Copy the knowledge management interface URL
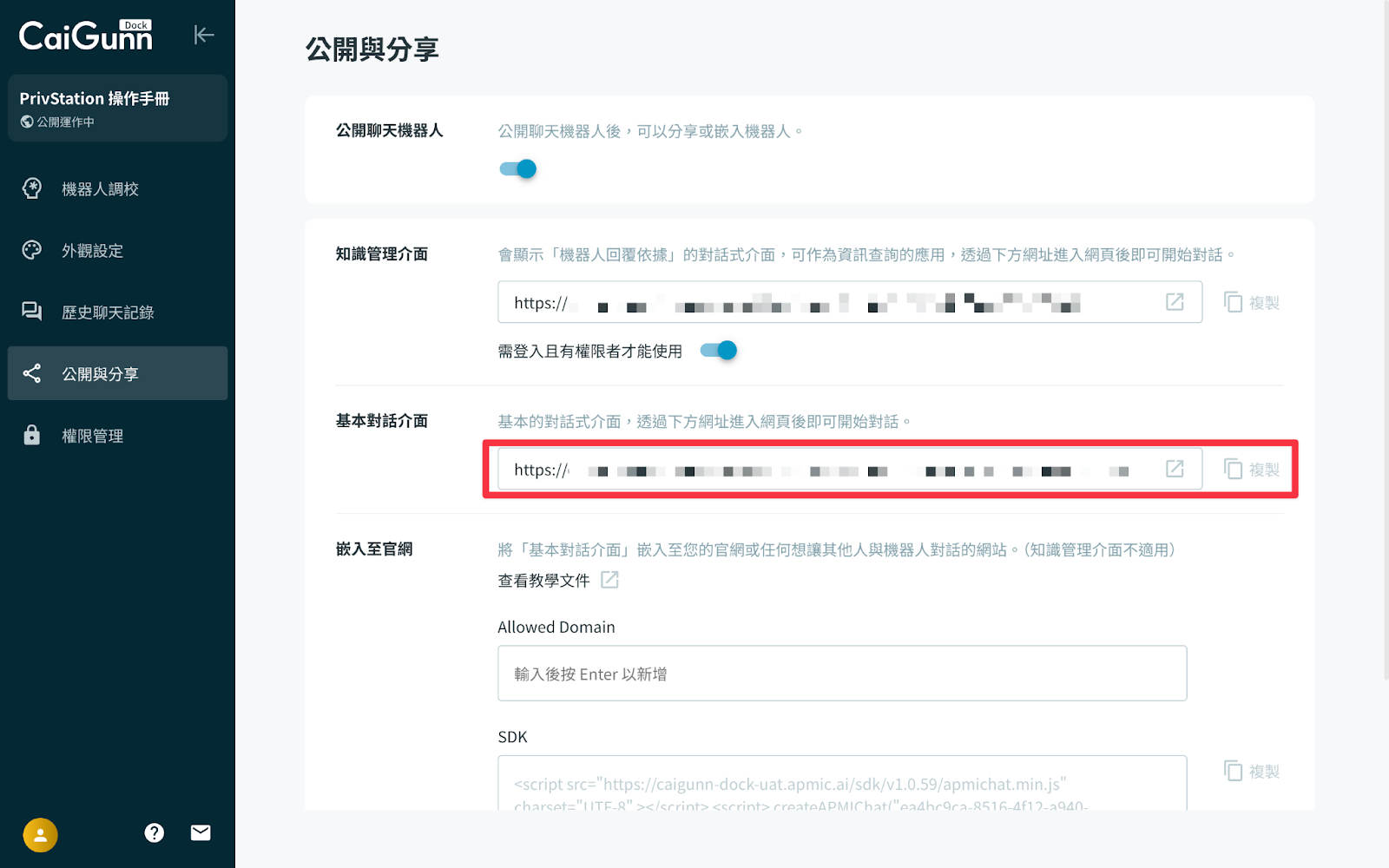Image resolution: width=1389 pixels, height=868 pixels. click(x=1252, y=302)
